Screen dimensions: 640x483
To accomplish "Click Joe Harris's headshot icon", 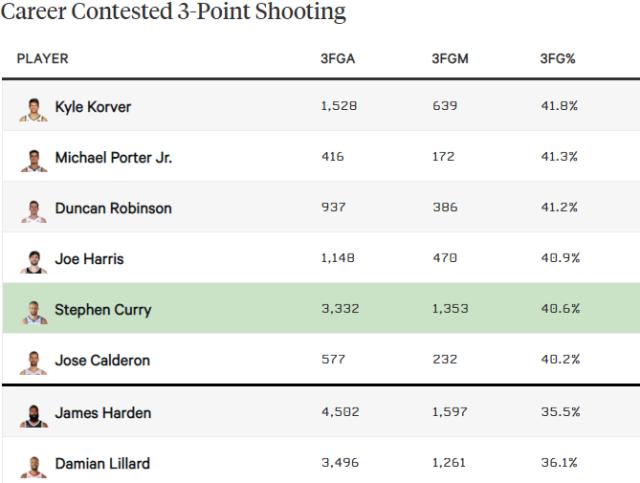I will pyautogui.click(x=33, y=261).
